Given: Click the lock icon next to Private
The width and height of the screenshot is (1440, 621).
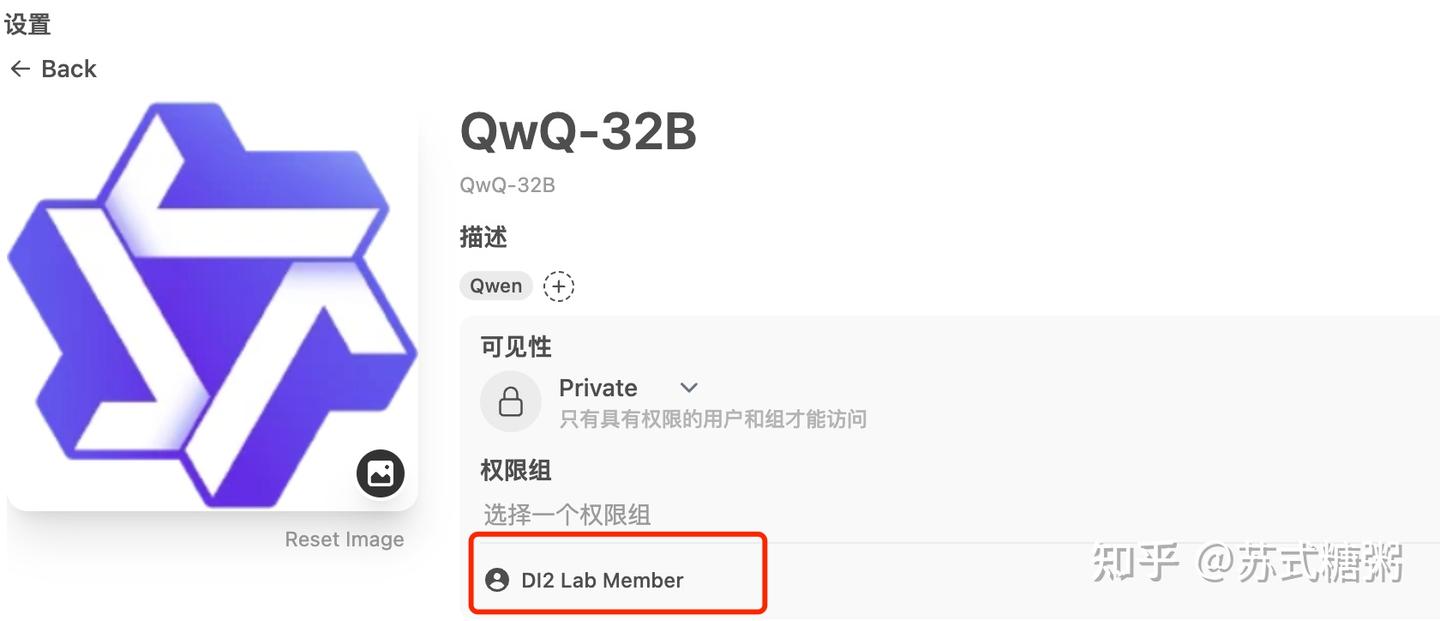Looking at the screenshot, I should pyautogui.click(x=511, y=401).
